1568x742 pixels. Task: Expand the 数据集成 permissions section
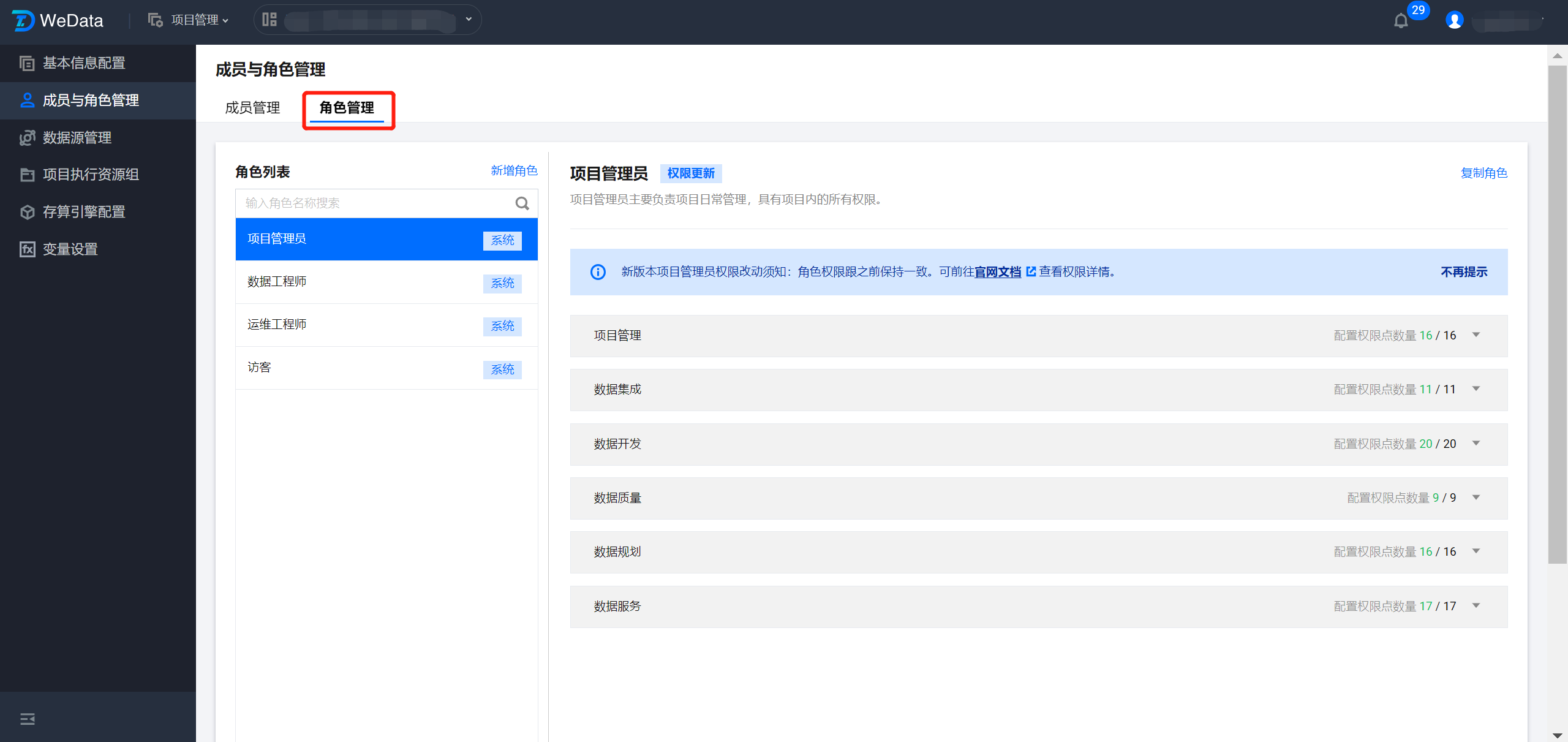[1476, 389]
